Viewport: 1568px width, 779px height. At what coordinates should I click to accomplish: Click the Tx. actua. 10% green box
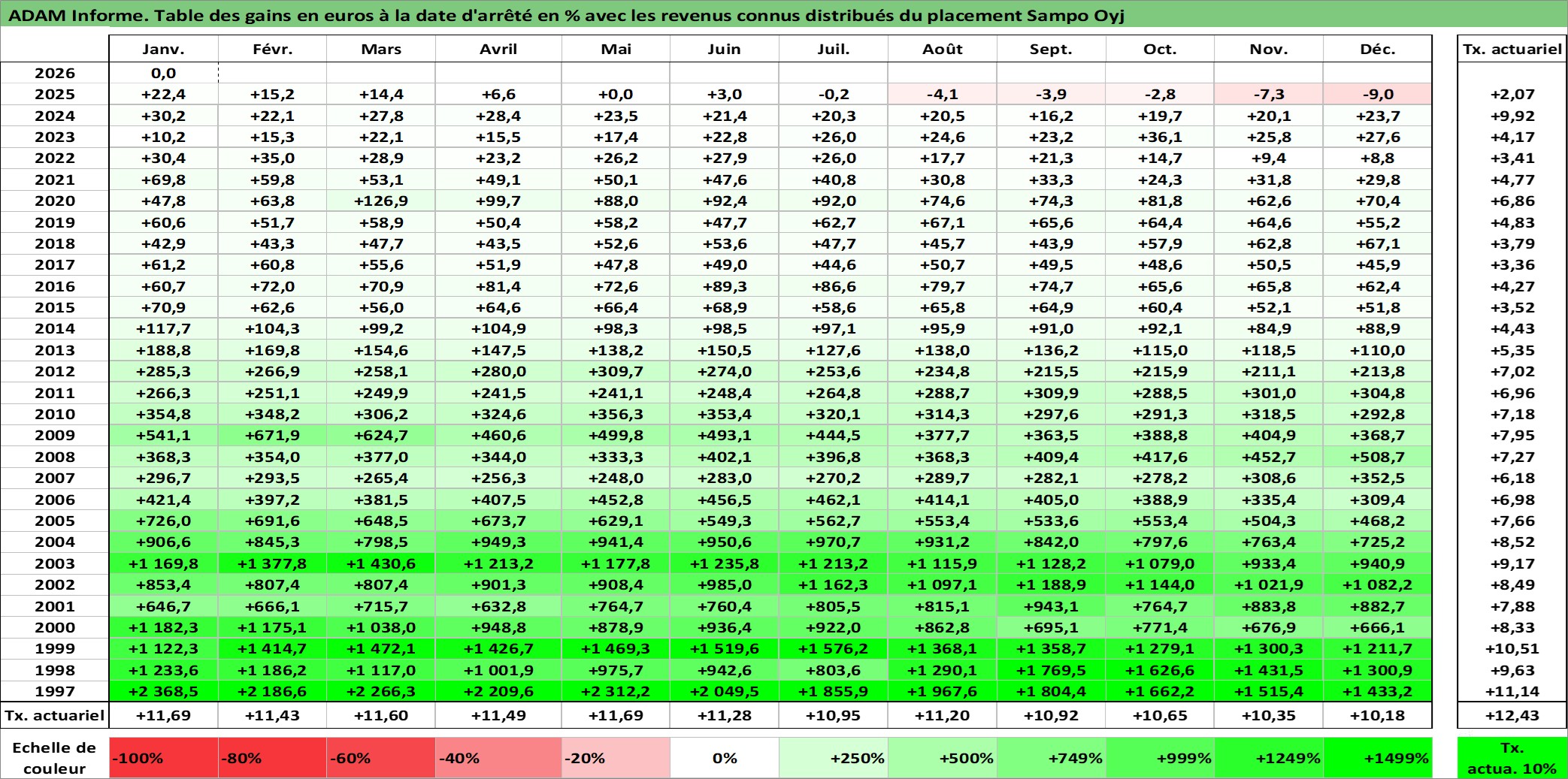[1512, 758]
